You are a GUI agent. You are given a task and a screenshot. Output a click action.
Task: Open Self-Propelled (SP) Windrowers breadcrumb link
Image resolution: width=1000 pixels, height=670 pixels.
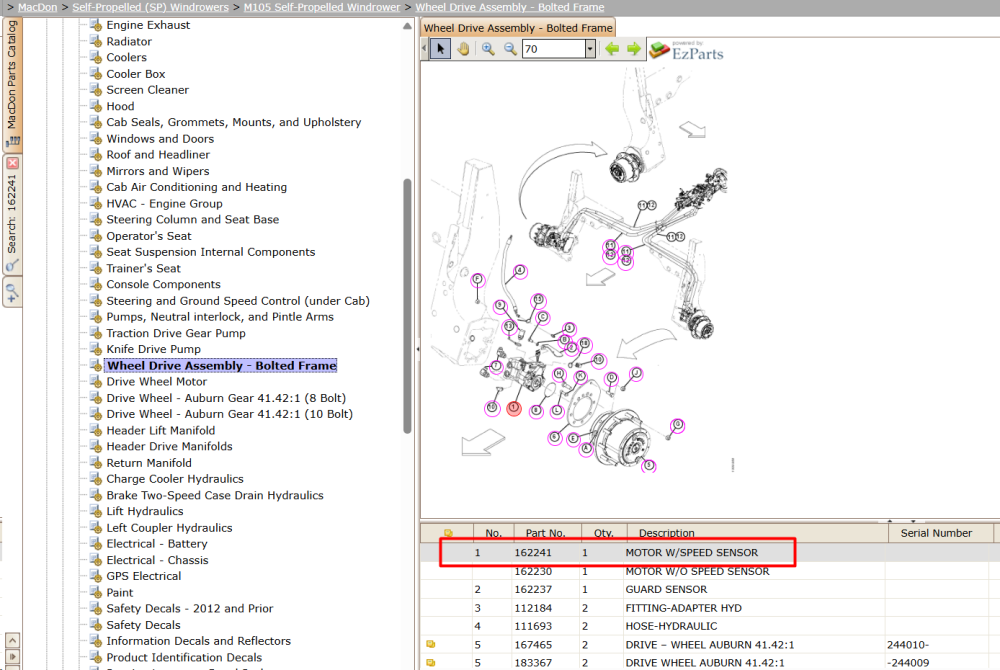151,7
